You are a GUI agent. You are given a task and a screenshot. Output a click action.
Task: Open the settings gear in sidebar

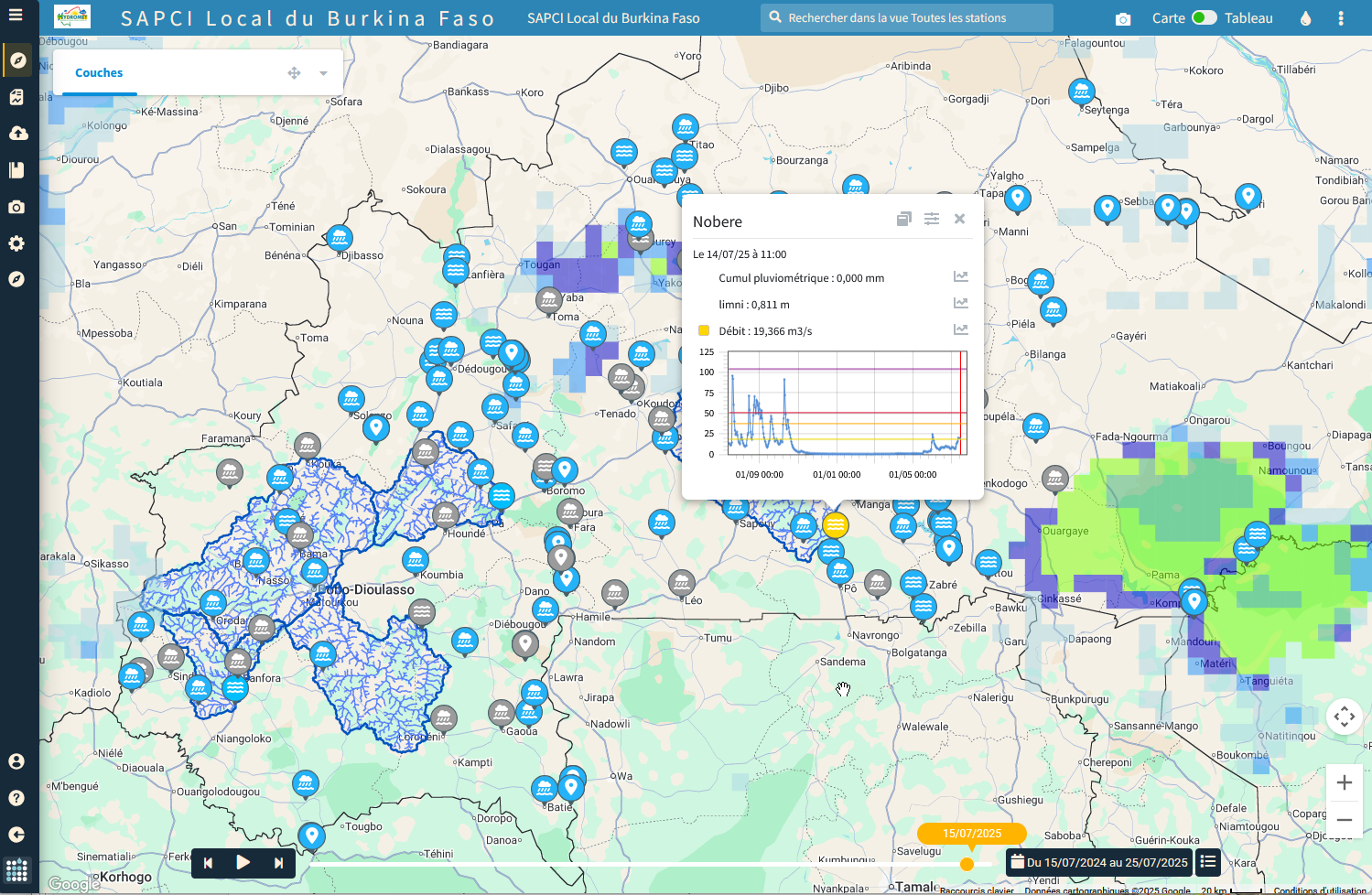(x=16, y=243)
